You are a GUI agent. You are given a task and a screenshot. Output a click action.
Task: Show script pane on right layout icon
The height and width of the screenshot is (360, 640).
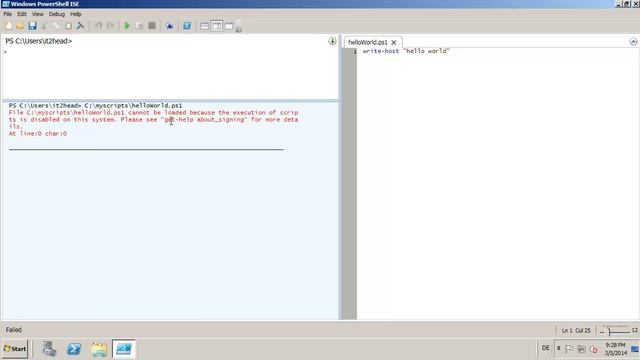(x=217, y=26)
